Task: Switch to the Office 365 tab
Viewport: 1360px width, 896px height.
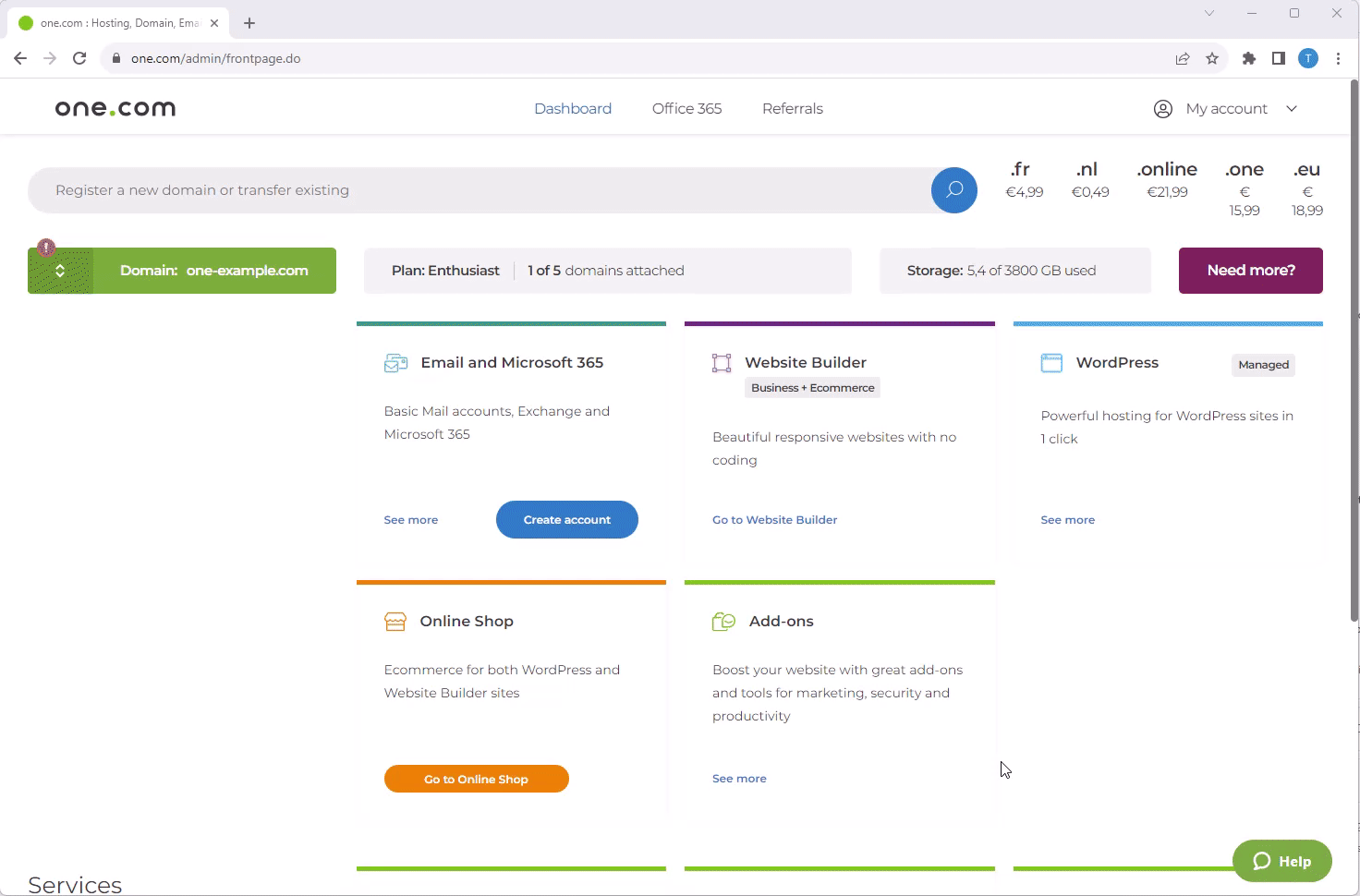Action: coord(686,109)
